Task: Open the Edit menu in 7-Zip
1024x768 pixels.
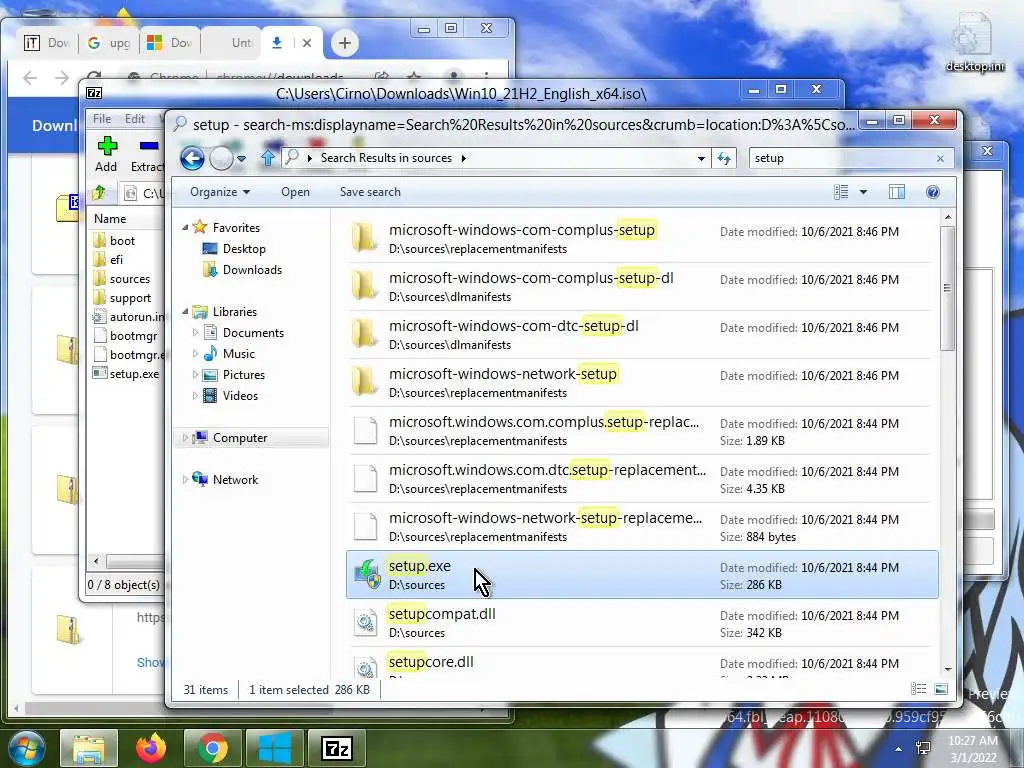Action: (135, 119)
